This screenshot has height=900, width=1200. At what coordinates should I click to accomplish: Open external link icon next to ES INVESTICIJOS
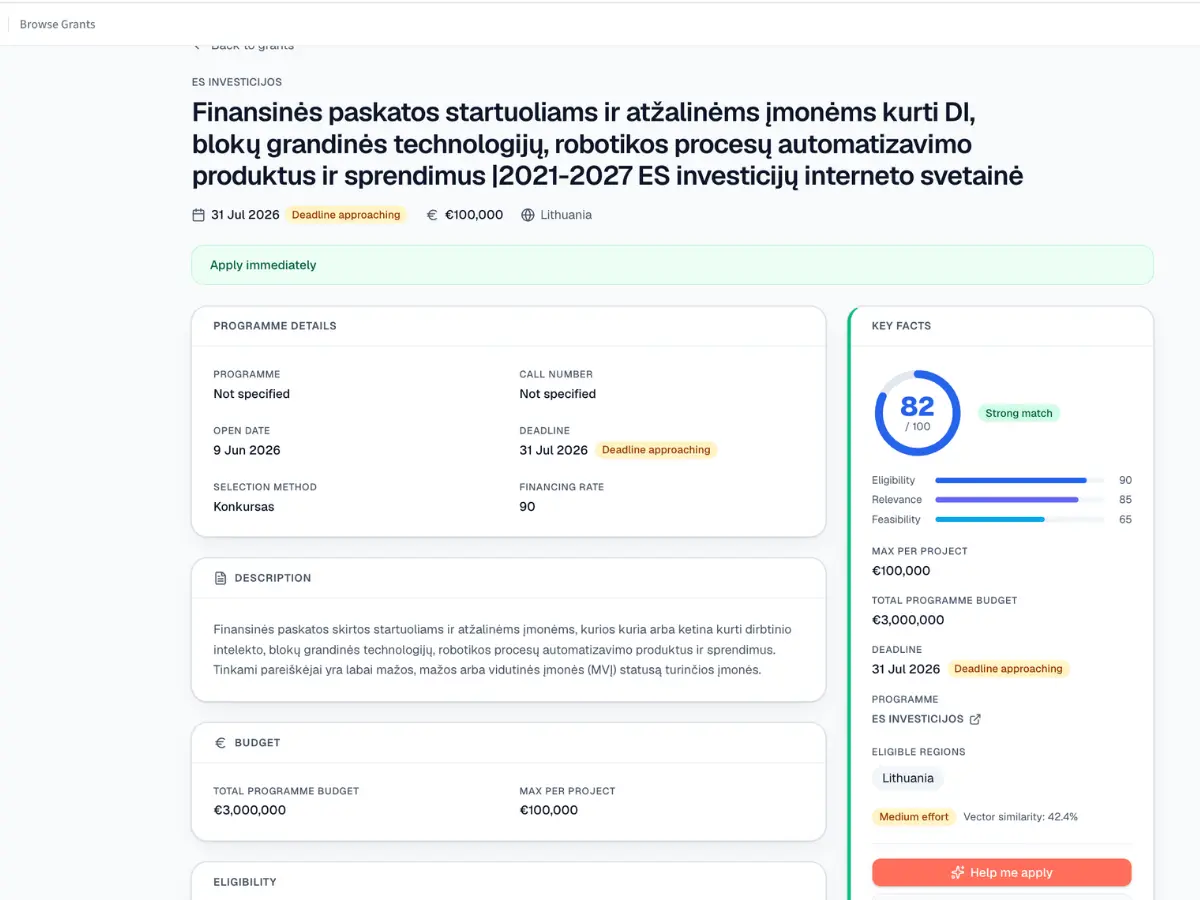(976, 719)
